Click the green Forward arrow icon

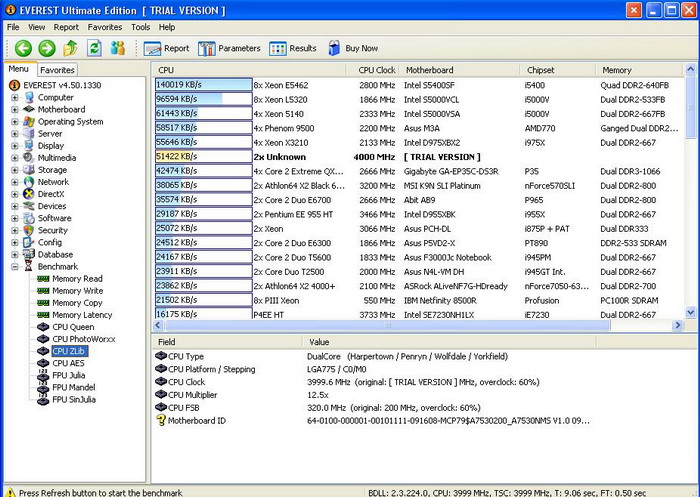click(x=46, y=48)
